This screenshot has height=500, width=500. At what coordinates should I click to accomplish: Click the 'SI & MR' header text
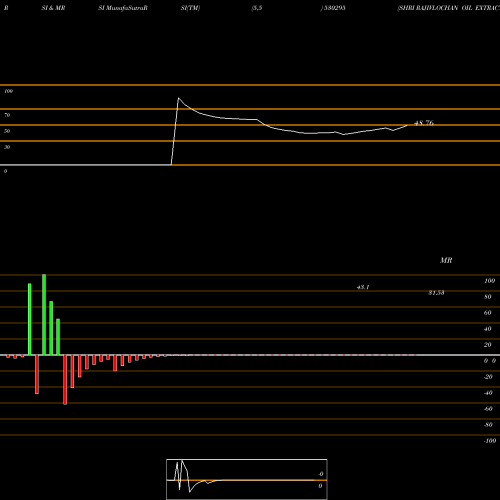coord(53,8)
